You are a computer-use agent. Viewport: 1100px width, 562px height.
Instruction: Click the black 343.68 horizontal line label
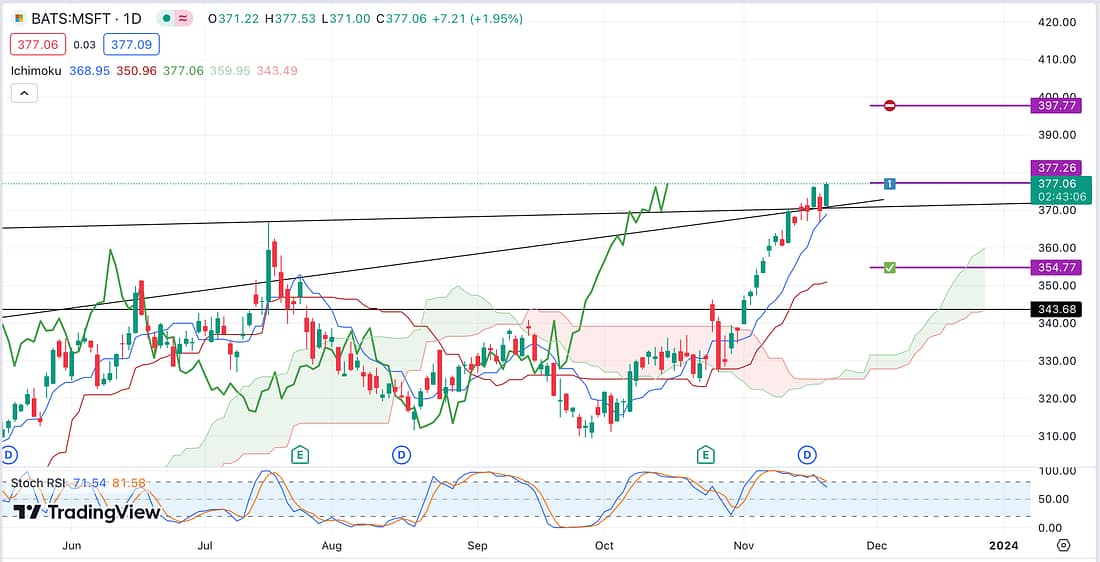[1053, 310]
